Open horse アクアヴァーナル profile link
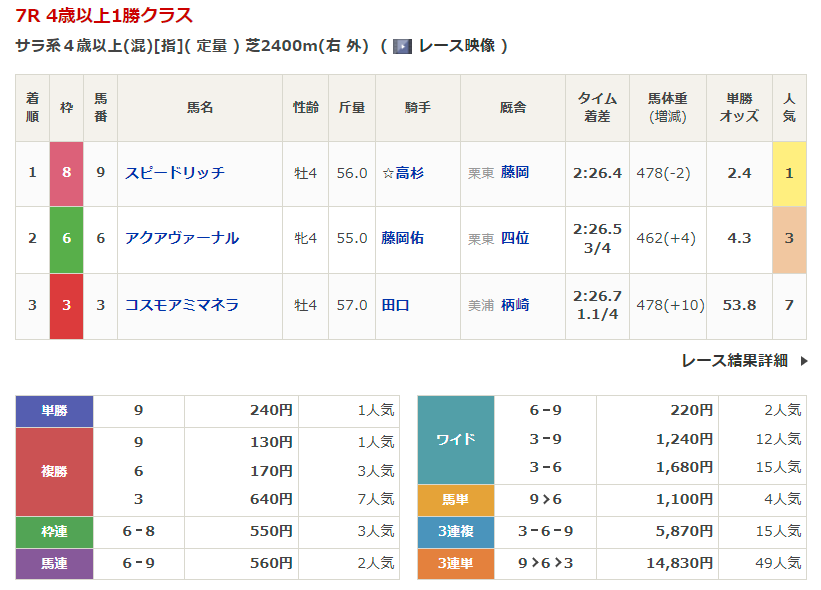This screenshot has height=590, width=821. (x=182, y=239)
